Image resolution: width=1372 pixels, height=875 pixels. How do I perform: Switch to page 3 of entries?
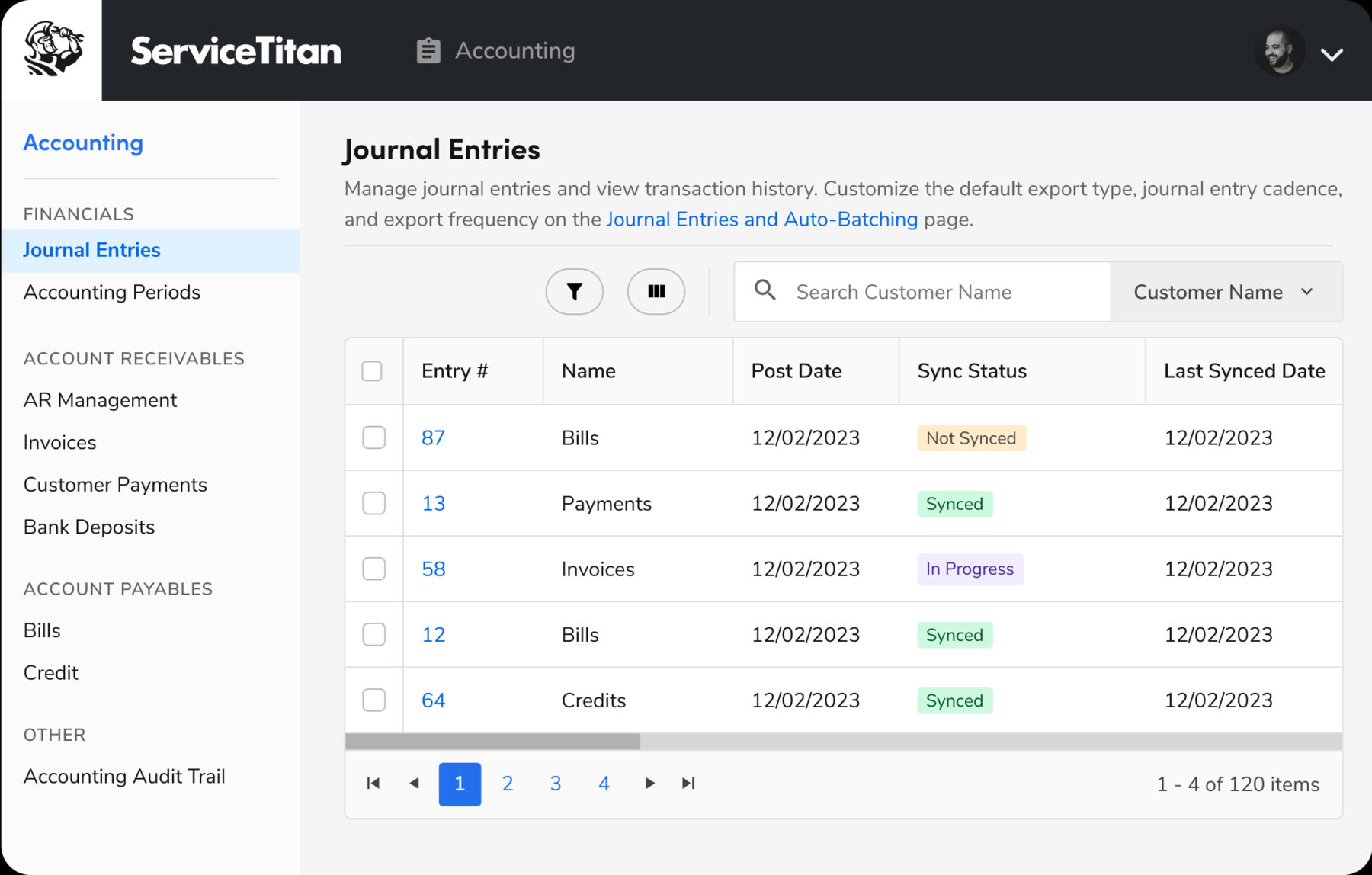tap(556, 784)
